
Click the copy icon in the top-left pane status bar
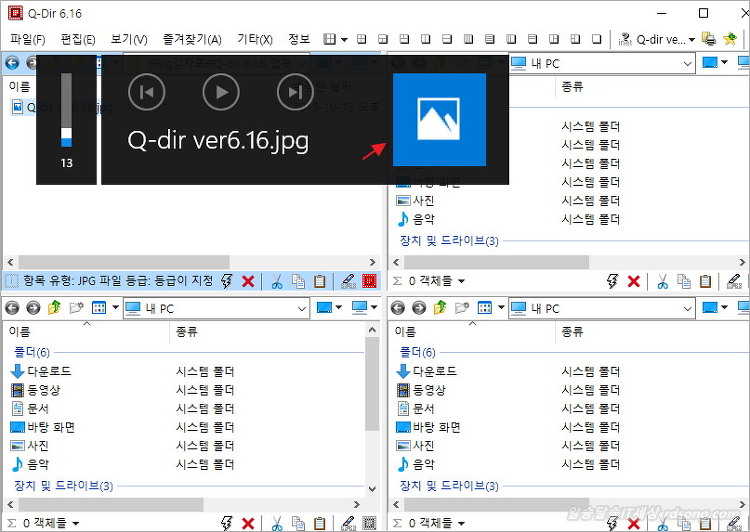(298, 281)
